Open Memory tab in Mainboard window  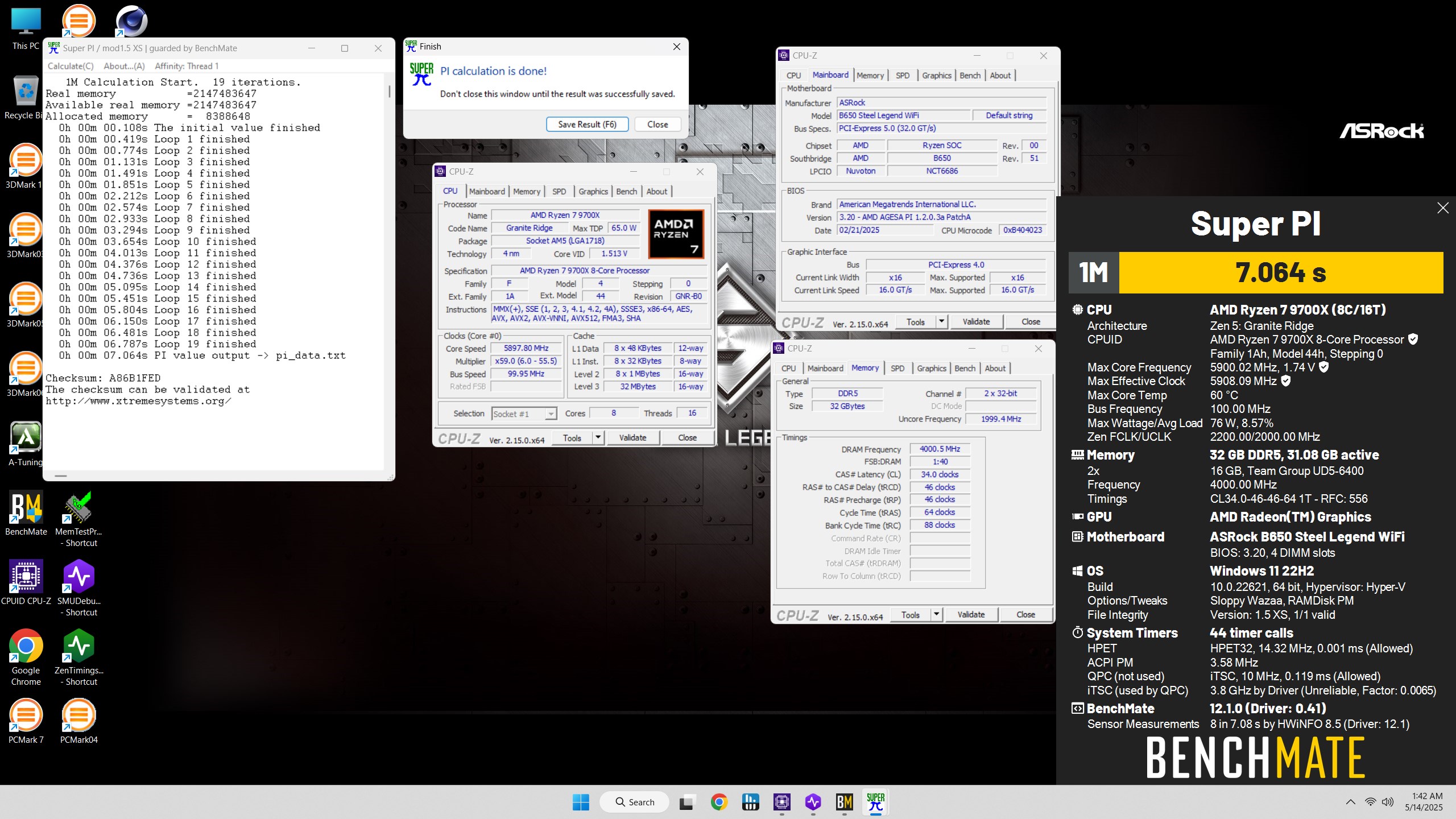[x=870, y=76]
